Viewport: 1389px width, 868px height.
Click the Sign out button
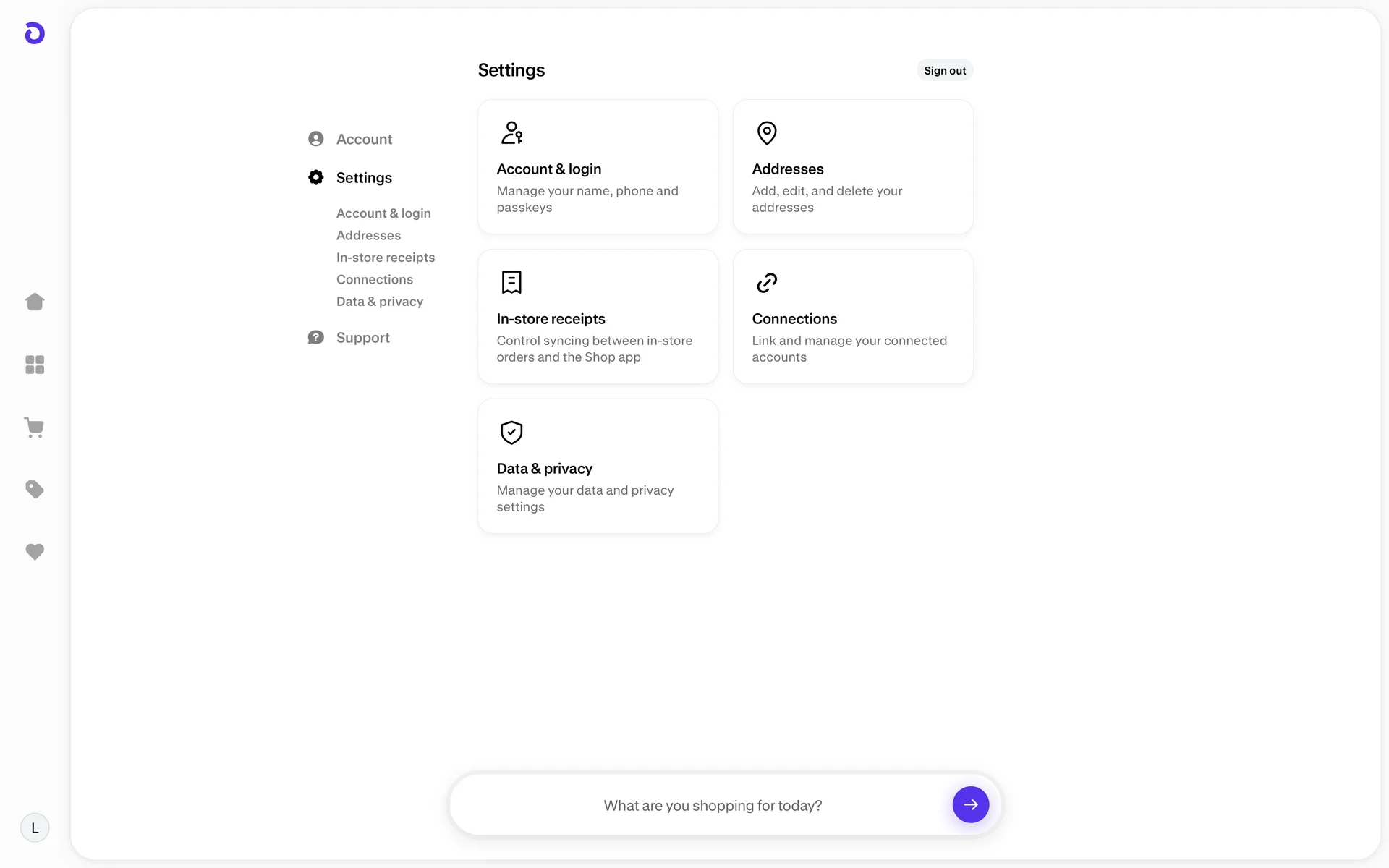(x=944, y=70)
